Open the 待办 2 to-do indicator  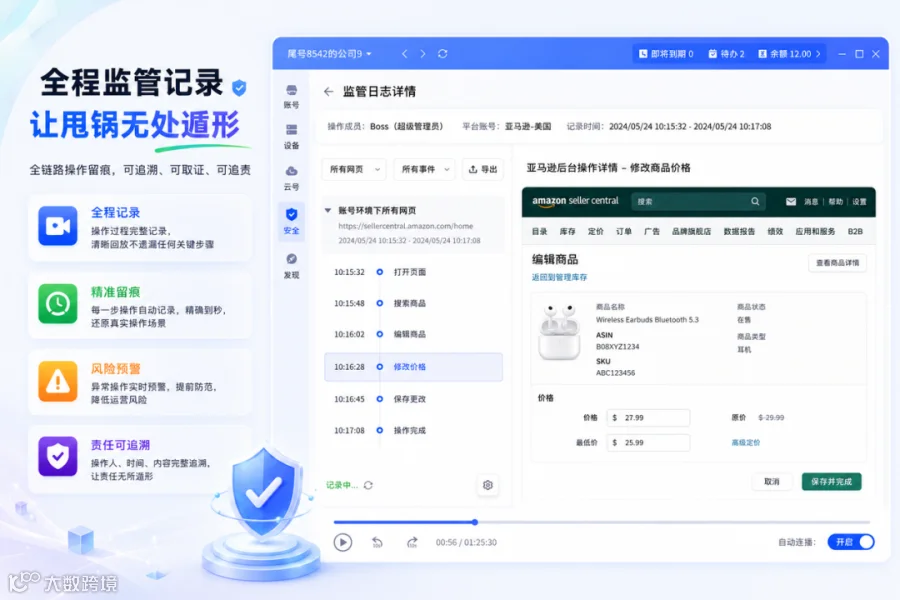(x=726, y=54)
